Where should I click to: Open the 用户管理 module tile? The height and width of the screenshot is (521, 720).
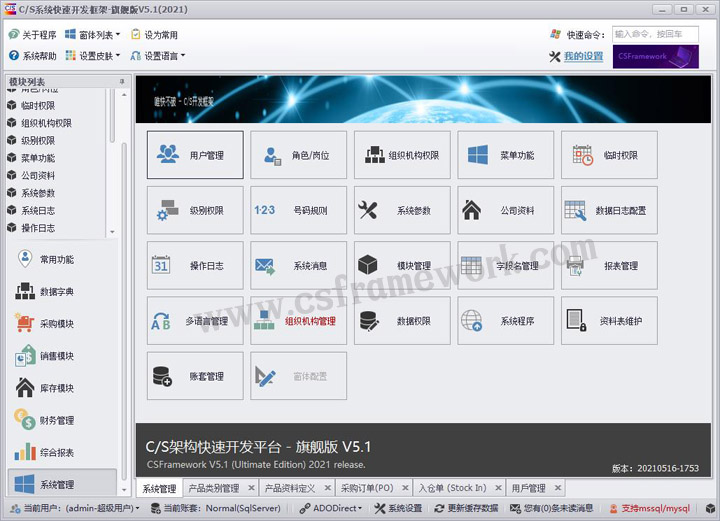[x=195, y=155]
